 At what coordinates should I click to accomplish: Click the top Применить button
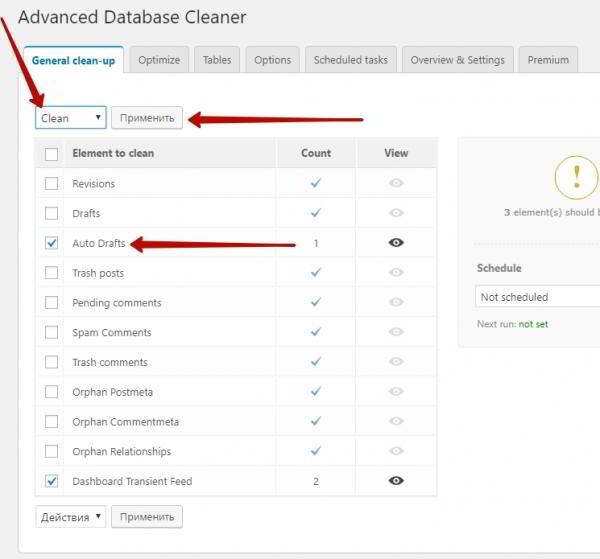click(x=147, y=117)
